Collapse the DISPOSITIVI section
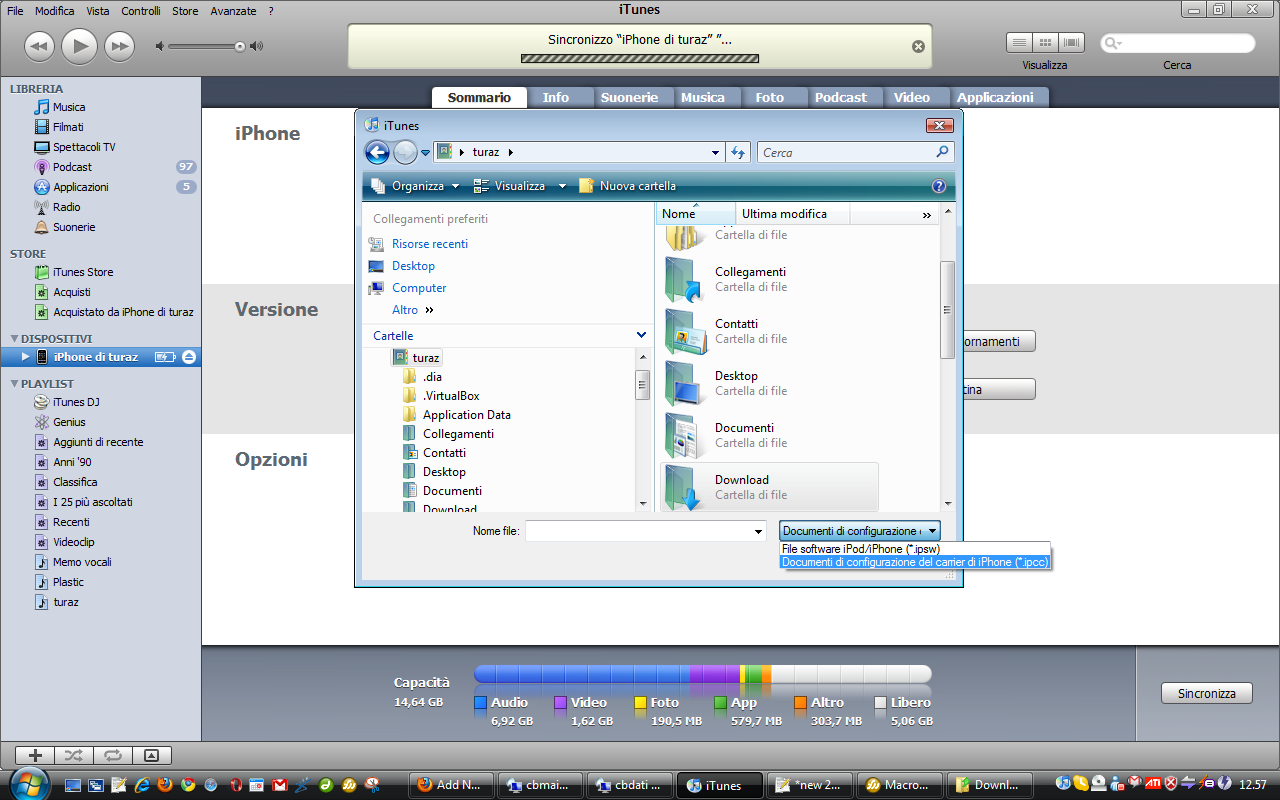1280x800 pixels. [14, 339]
